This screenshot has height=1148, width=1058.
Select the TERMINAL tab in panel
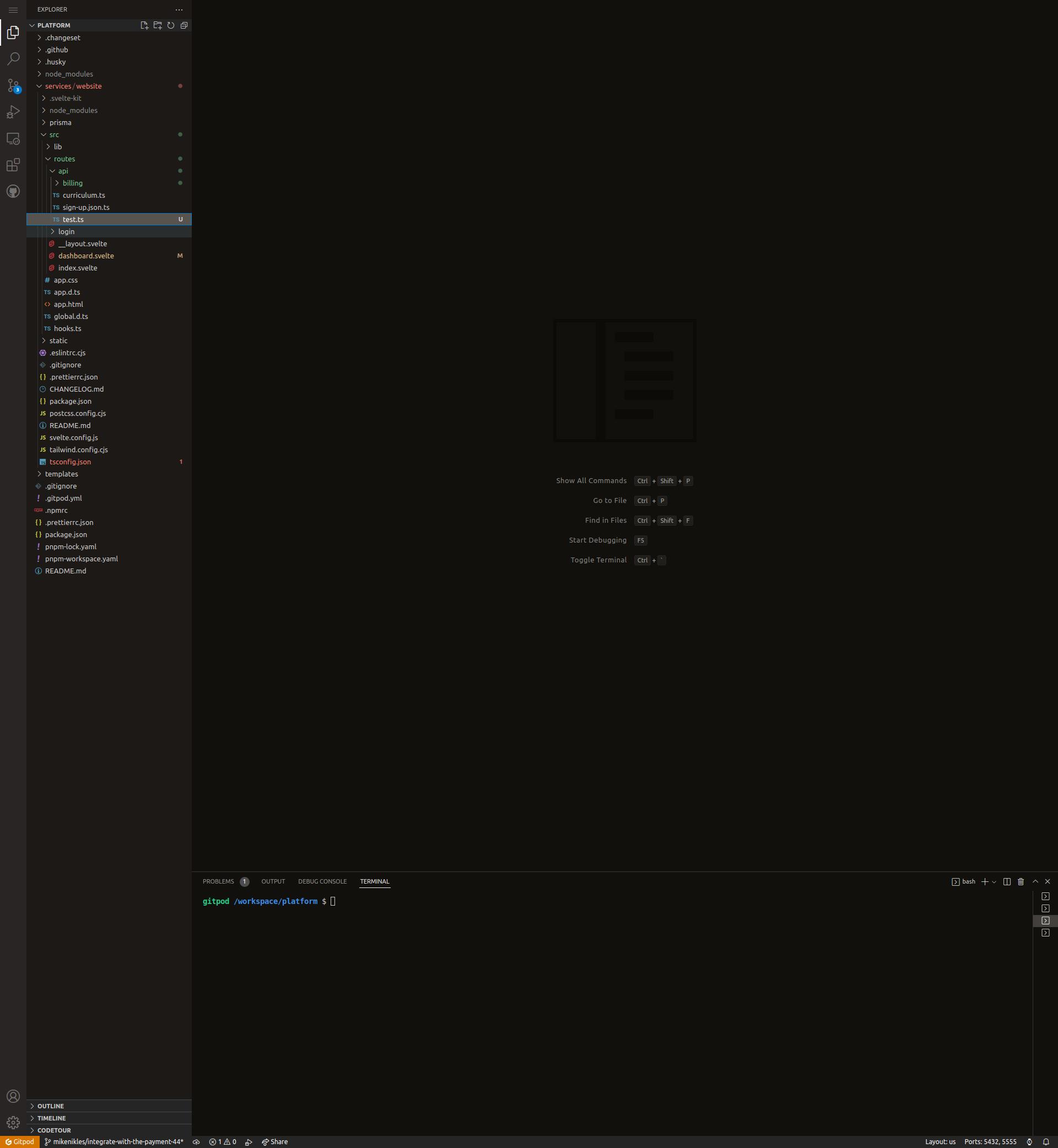point(374,881)
